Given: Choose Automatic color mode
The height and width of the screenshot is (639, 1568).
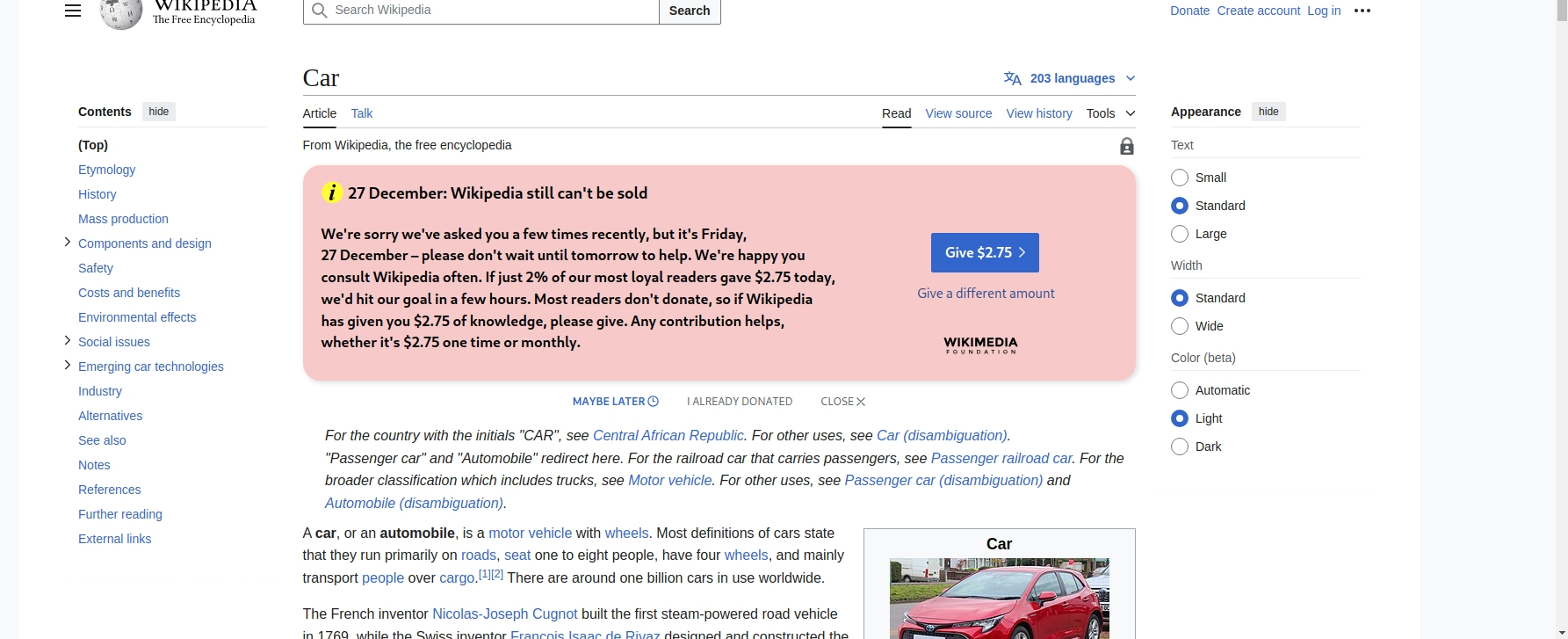Looking at the screenshot, I should pyautogui.click(x=1180, y=390).
